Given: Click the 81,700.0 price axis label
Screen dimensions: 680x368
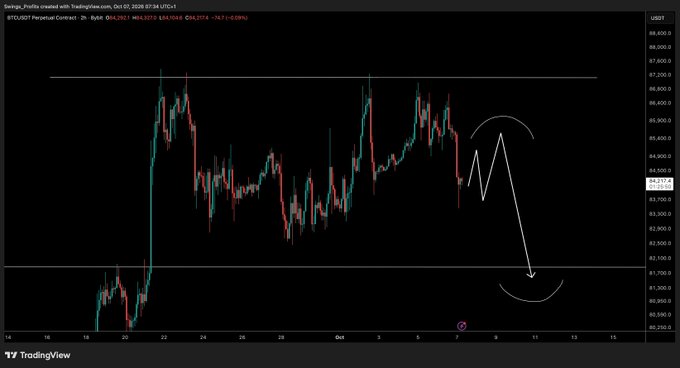Looking at the screenshot, I should click(x=660, y=273).
